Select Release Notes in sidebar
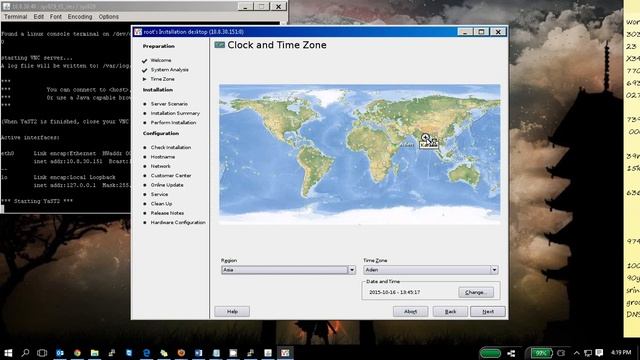Screen dimensions: 640x360 167,213
